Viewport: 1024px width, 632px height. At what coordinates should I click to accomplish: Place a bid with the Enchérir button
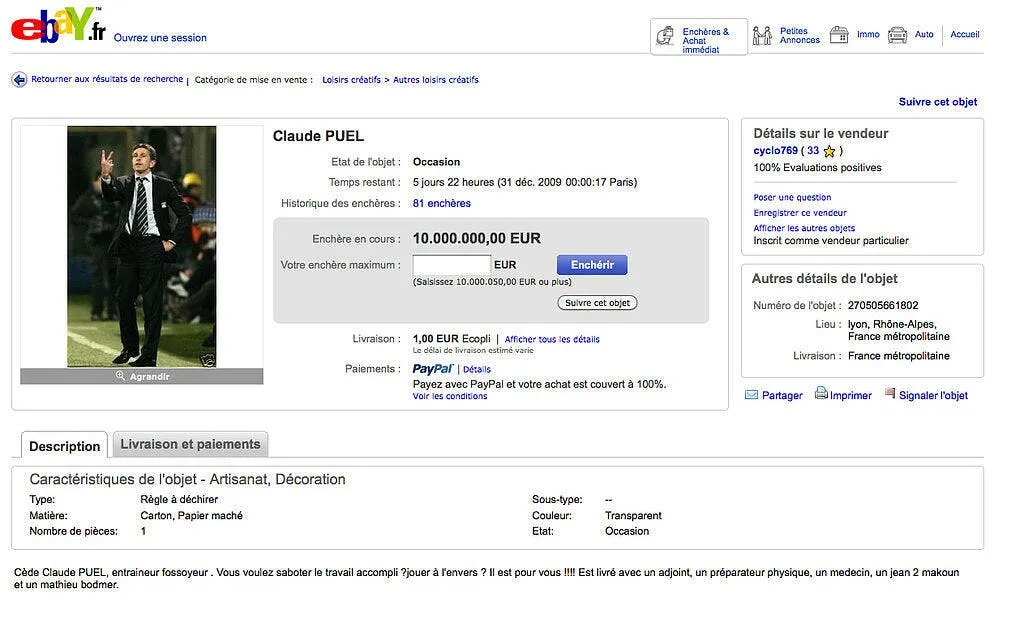pyautogui.click(x=591, y=264)
